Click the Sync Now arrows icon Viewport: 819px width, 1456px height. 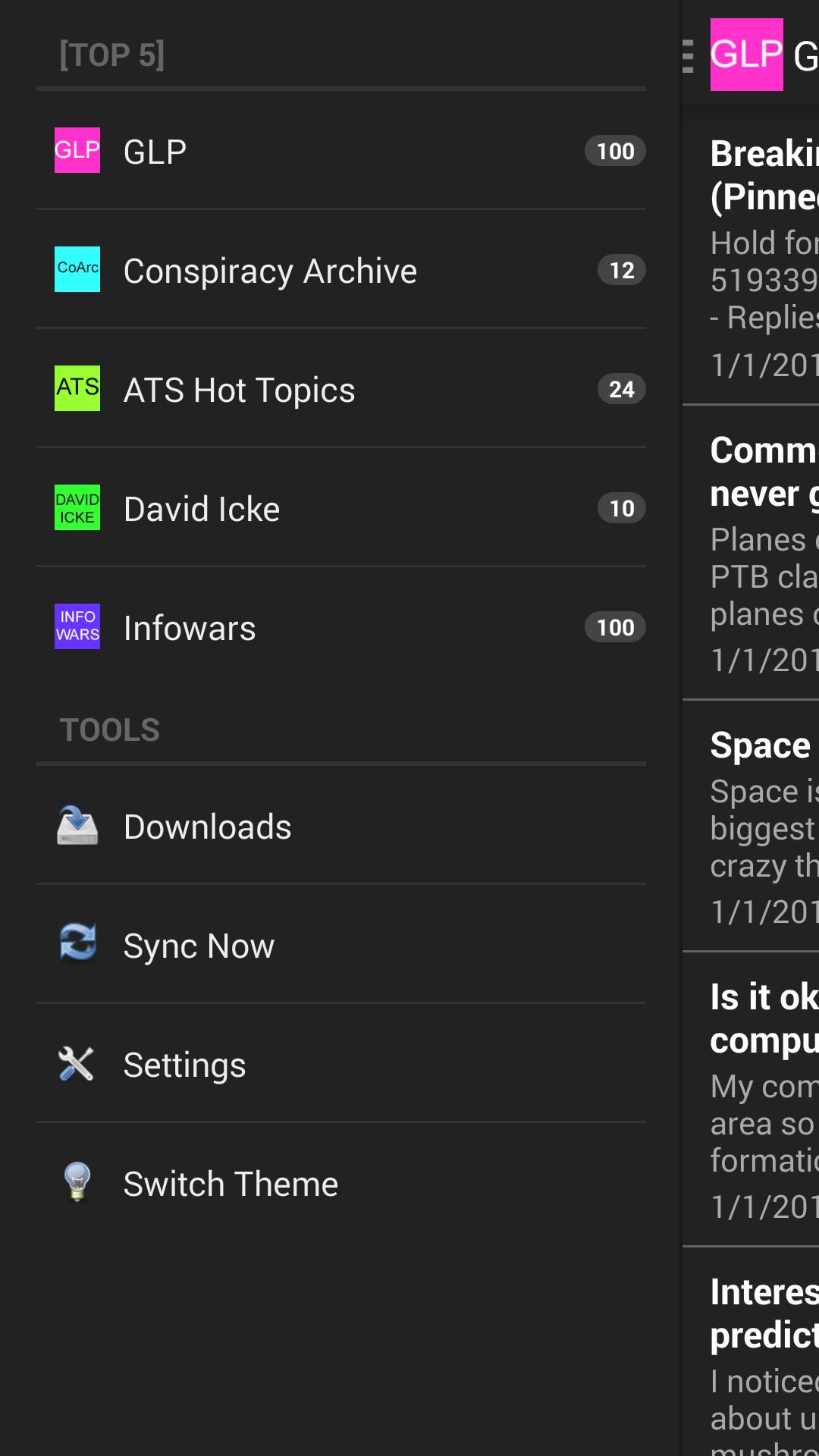(x=77, y=943)
